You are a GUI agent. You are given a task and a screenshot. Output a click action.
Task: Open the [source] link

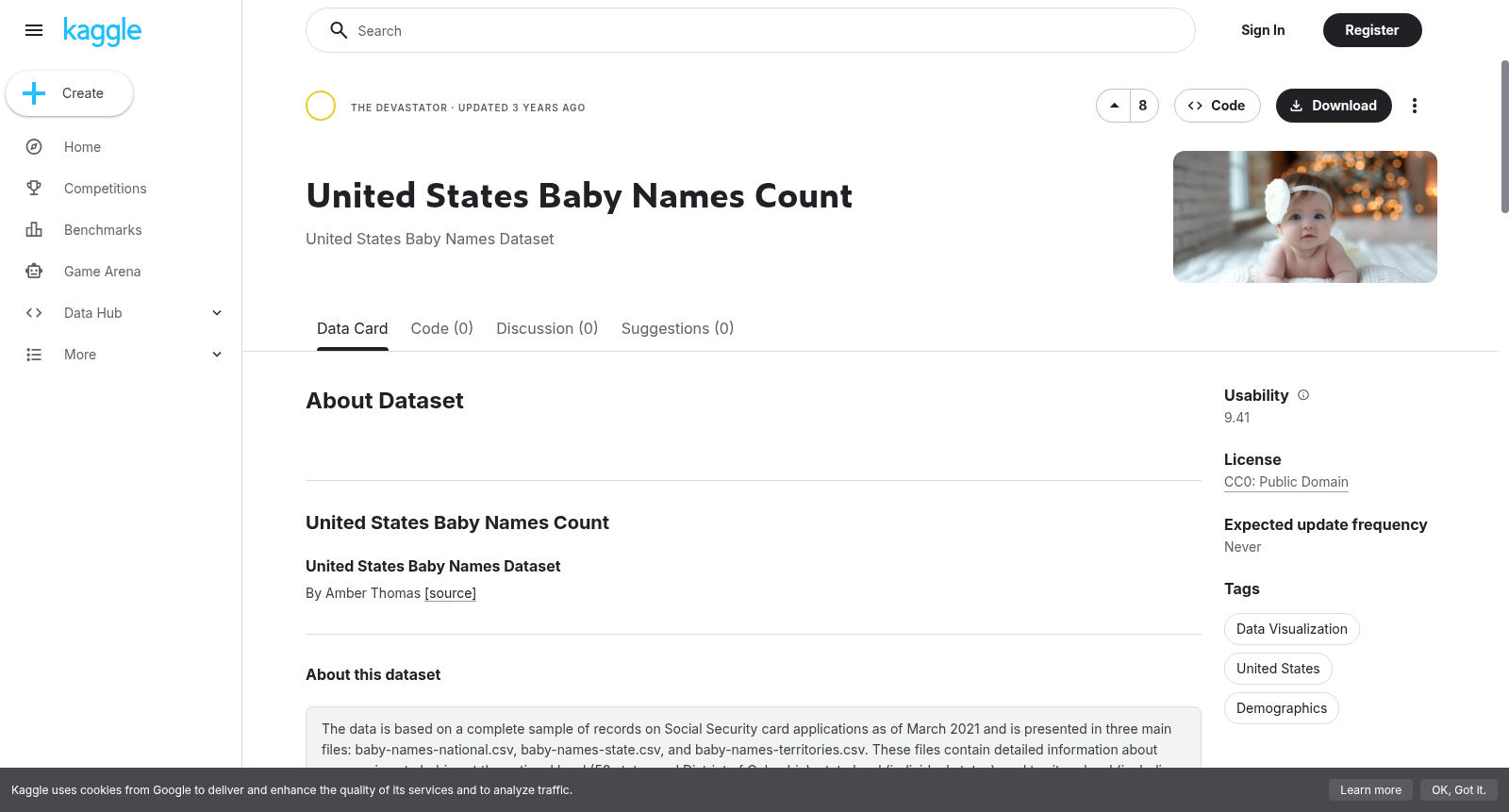451,593
